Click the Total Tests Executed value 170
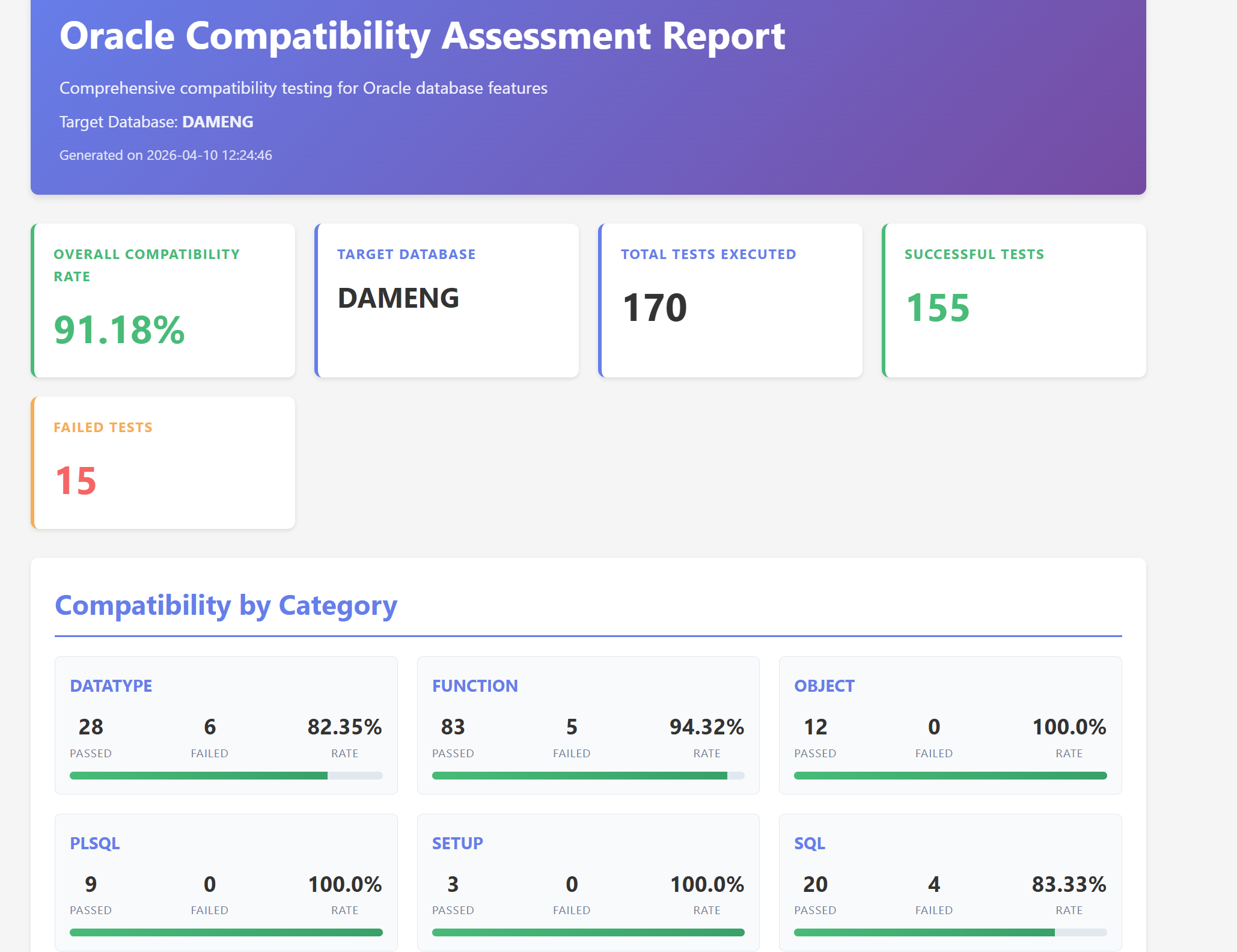Image resolution: width=1237 pixels, height=952 pixels. click(654, 308)
